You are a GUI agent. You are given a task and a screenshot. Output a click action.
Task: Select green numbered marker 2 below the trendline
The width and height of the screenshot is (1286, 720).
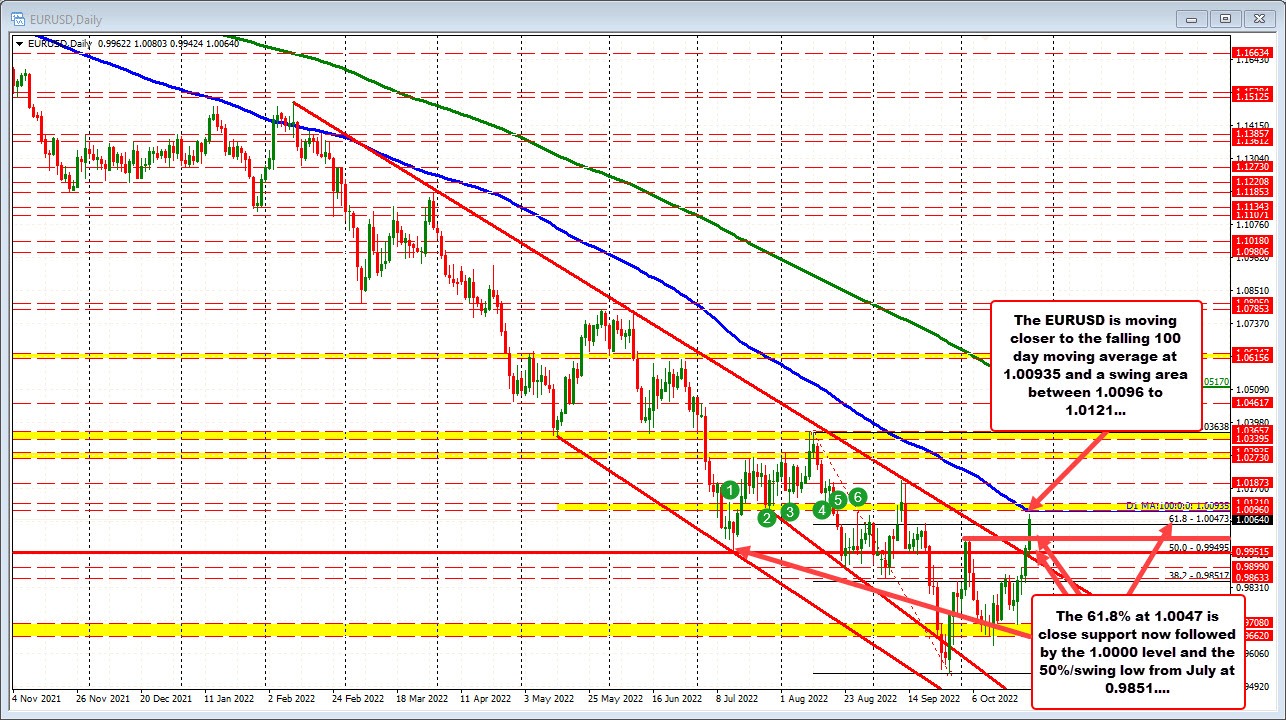pyautogui.click(x=766, y=519)
